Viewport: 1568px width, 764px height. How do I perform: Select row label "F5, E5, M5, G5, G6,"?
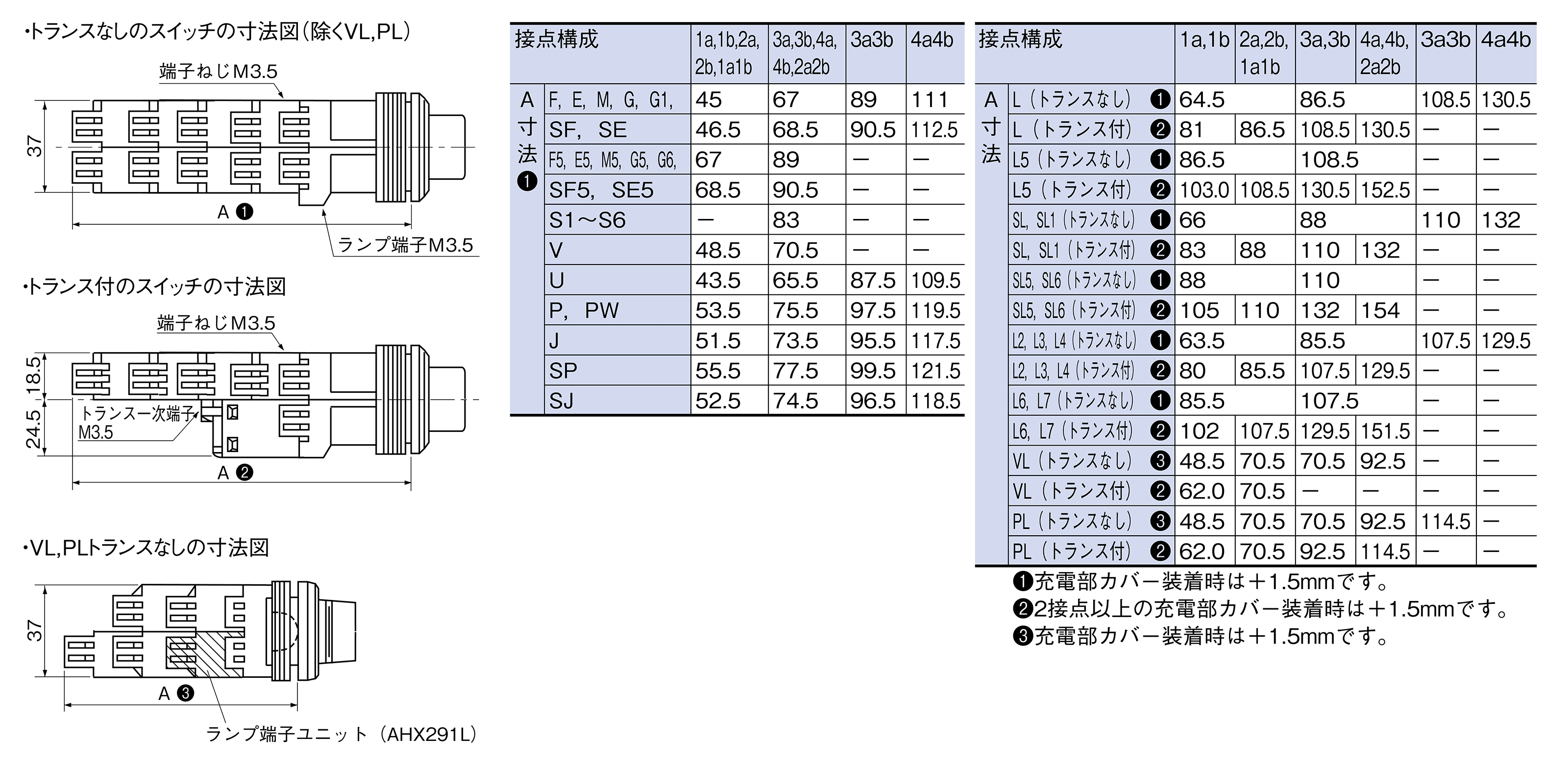coord(612,160)
